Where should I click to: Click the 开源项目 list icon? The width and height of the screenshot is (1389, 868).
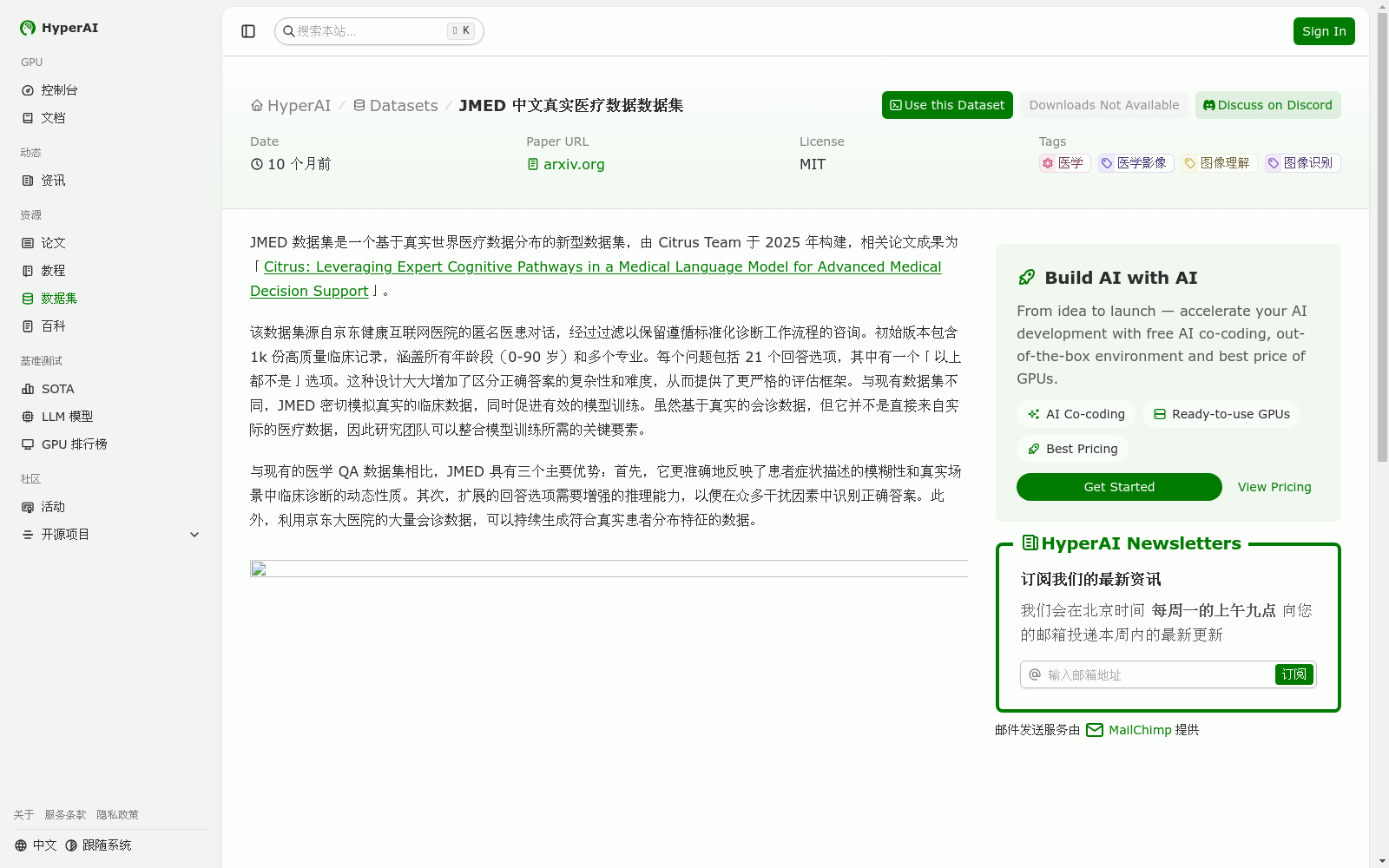[28, 535]
